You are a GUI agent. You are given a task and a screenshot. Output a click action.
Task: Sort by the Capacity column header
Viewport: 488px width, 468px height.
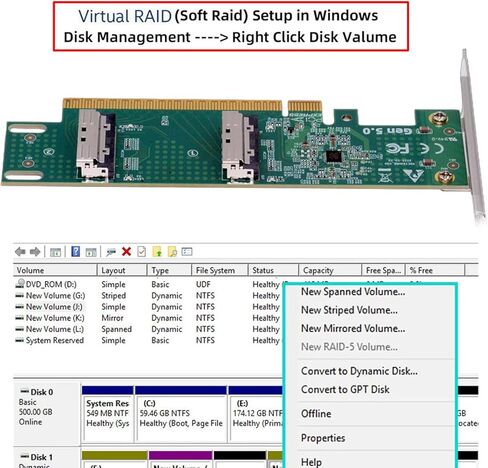coord(330,270)
